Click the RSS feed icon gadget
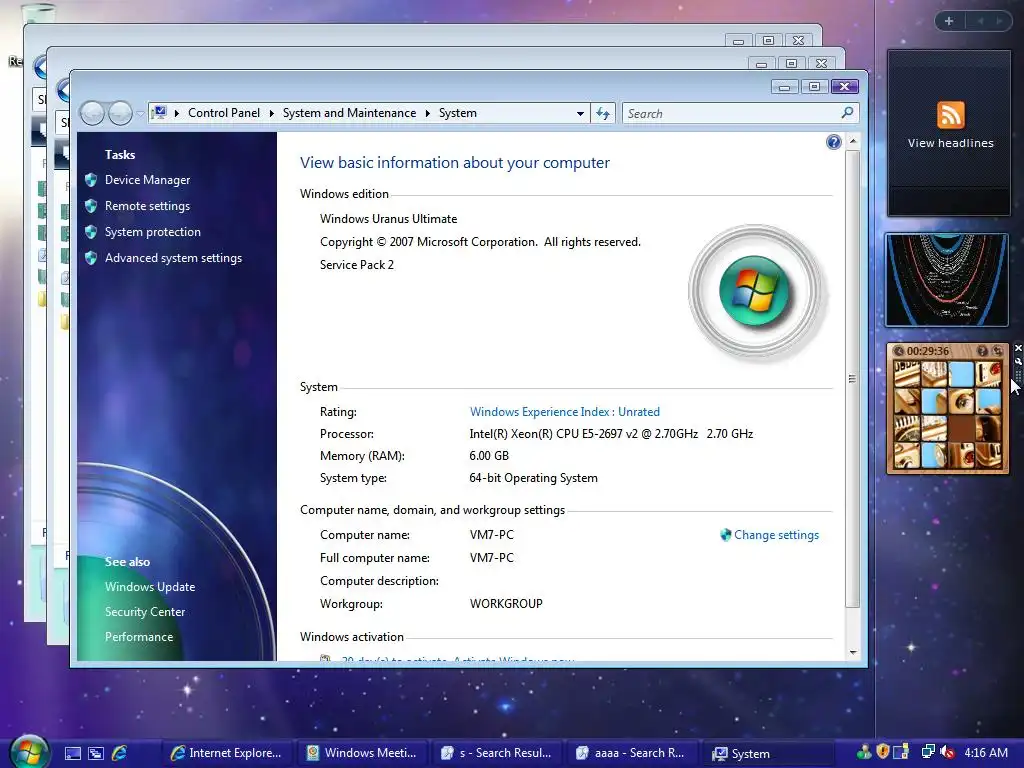Viewport: 1024px width, 768px height. point(950,115)
